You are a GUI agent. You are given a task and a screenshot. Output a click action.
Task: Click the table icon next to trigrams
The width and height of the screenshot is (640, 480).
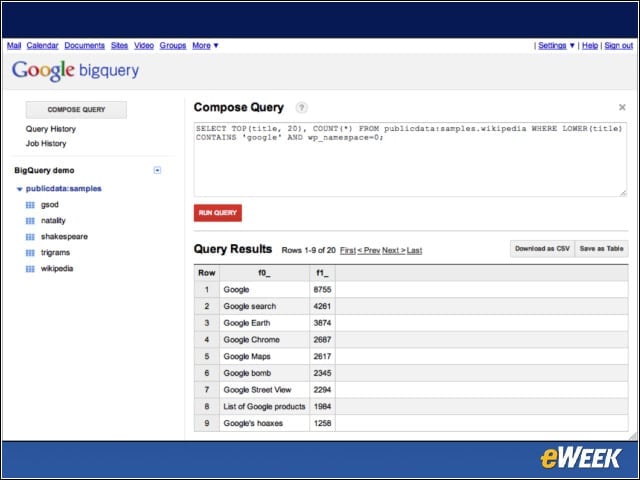pyautogui.click(x=30, y=253)
